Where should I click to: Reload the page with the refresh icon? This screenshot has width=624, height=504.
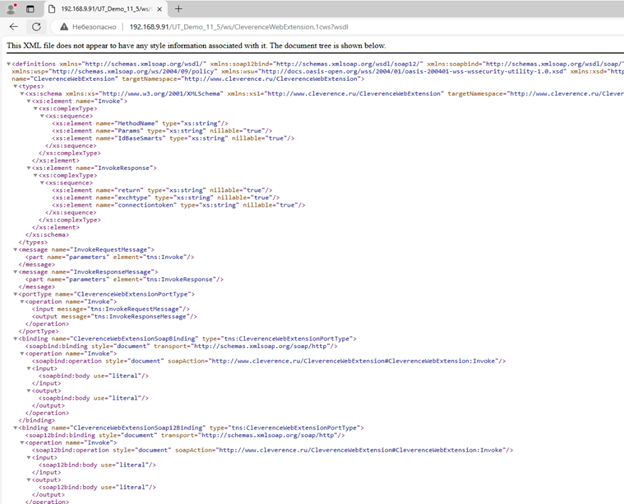36,26
